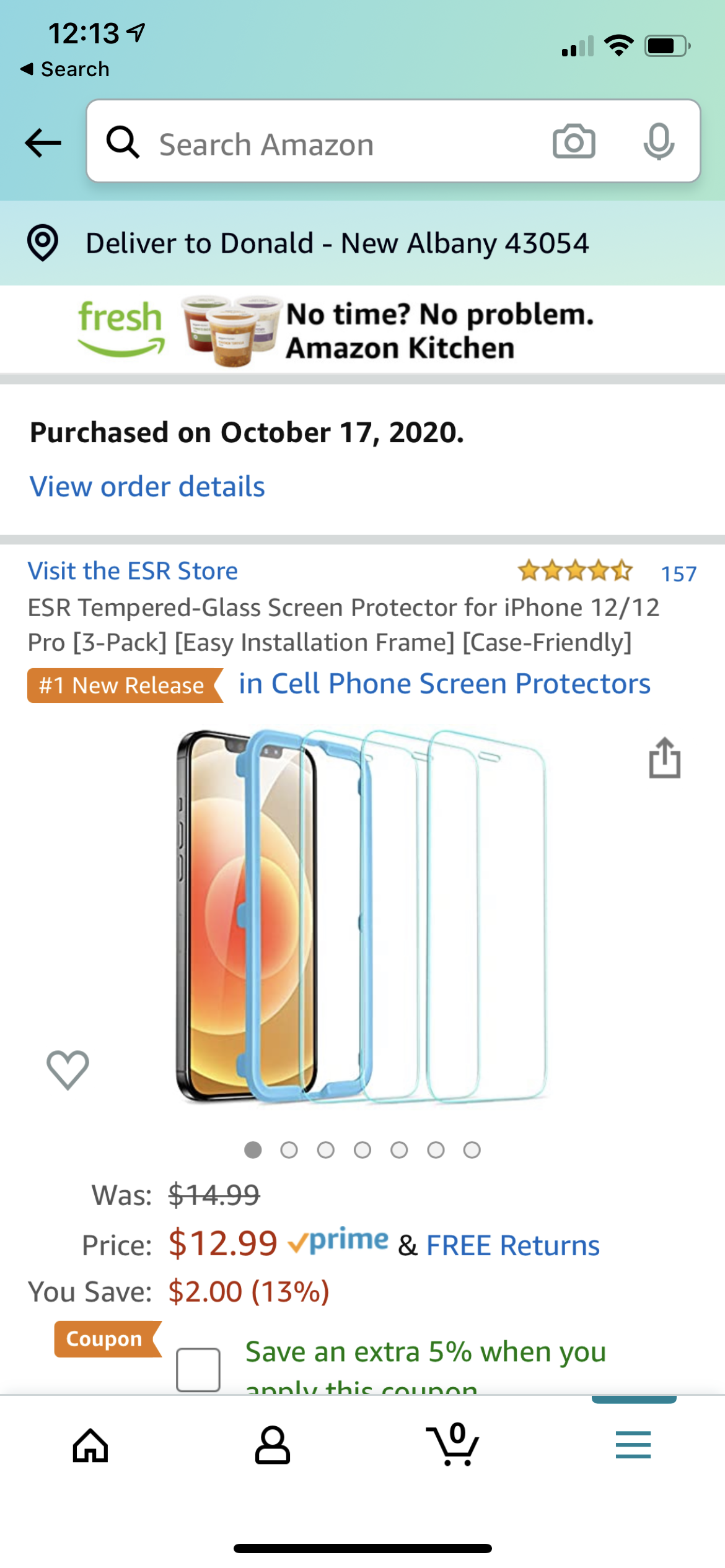Open the account profile tab

(273, 1445)
